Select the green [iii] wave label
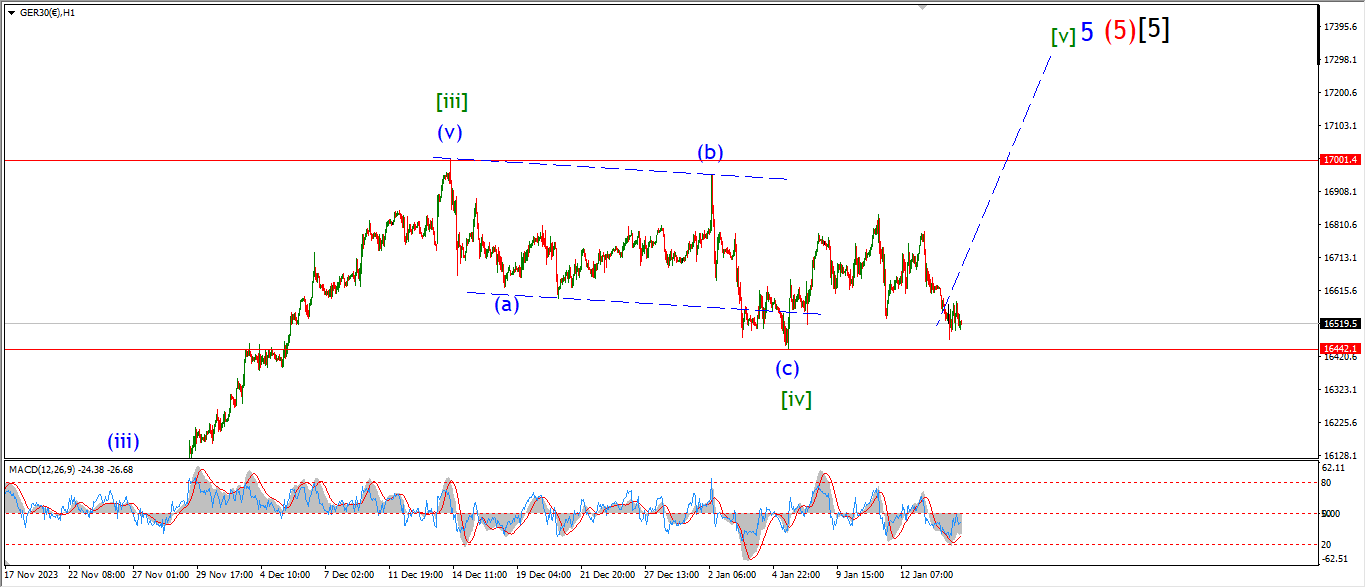The height and width of the screenshot is (588, 1366). 452,101
